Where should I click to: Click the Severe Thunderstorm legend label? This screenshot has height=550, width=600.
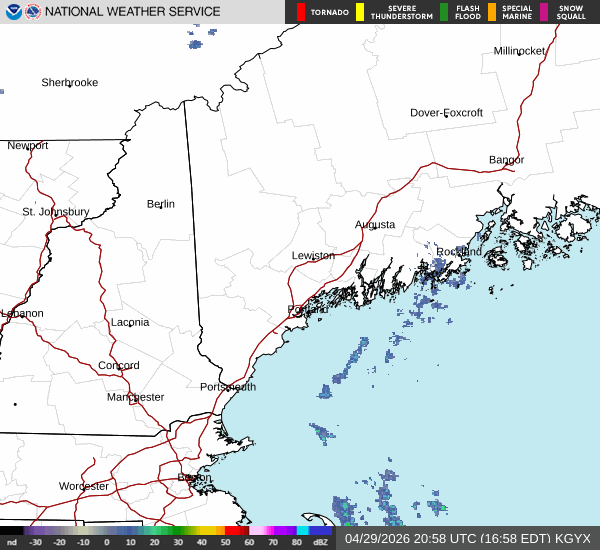pos(402,12)
